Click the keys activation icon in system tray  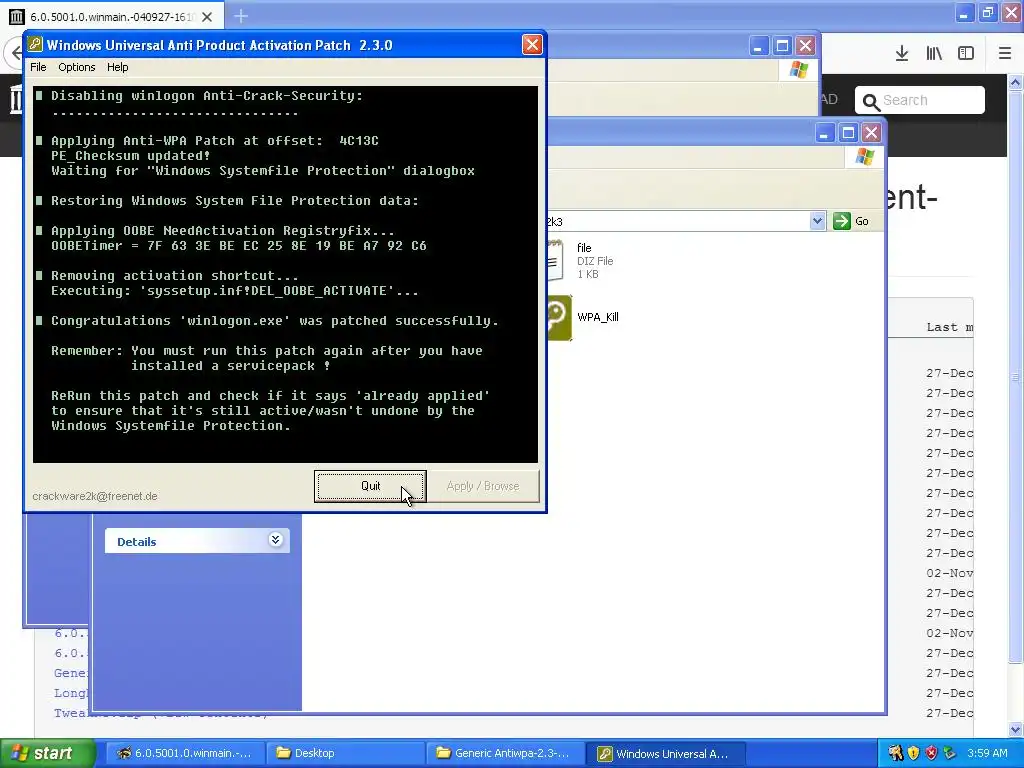pos(895,753)
